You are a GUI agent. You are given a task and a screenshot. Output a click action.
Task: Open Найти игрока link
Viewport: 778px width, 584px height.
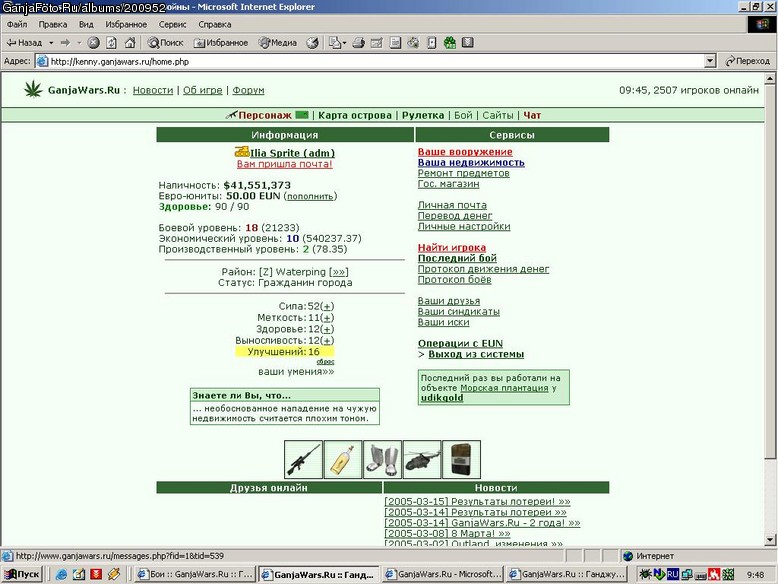[x=452, y=248]
